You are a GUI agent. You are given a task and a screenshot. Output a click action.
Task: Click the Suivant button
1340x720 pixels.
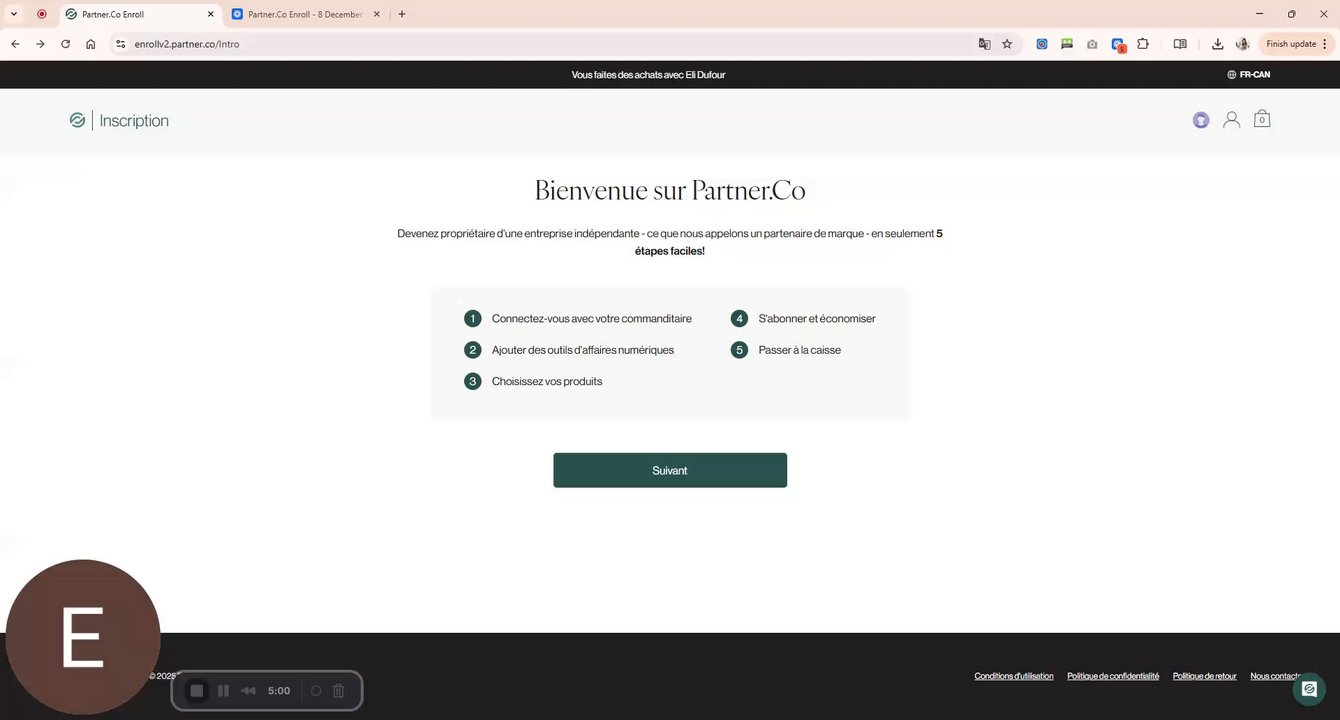(670, 470)
